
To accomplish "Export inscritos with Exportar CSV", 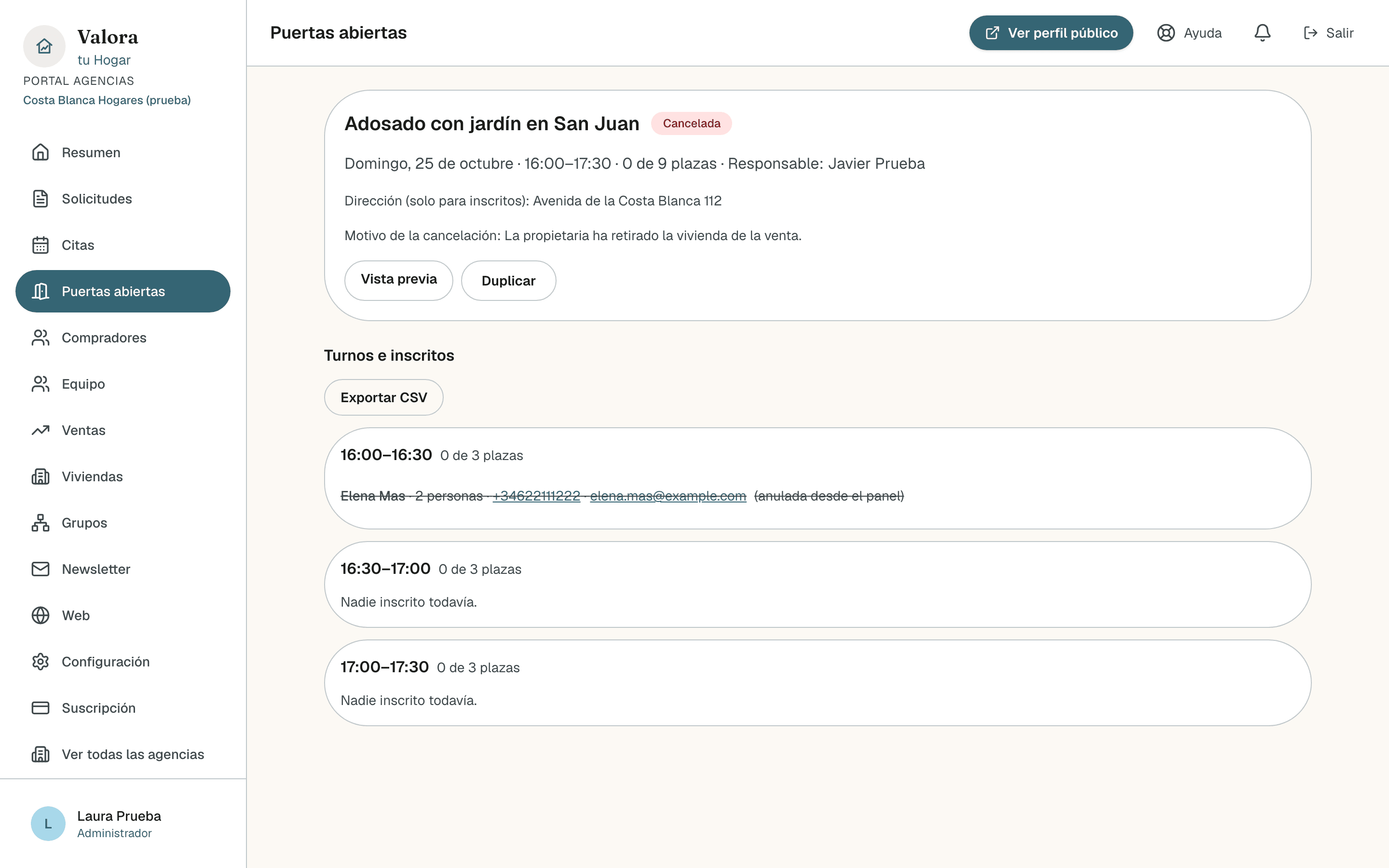I will tap(383, 397).
